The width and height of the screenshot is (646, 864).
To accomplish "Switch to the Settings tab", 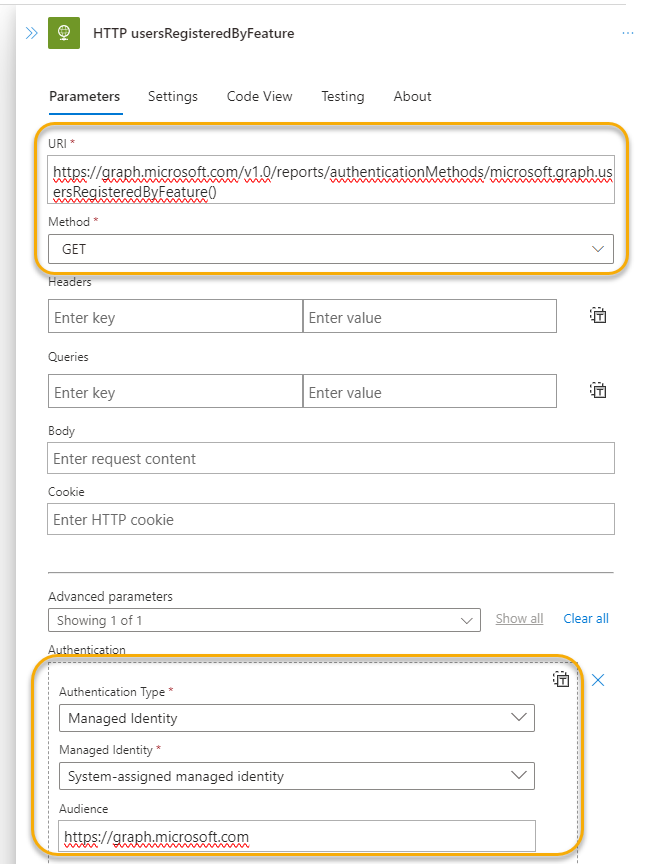I will [x=173, y=96].
